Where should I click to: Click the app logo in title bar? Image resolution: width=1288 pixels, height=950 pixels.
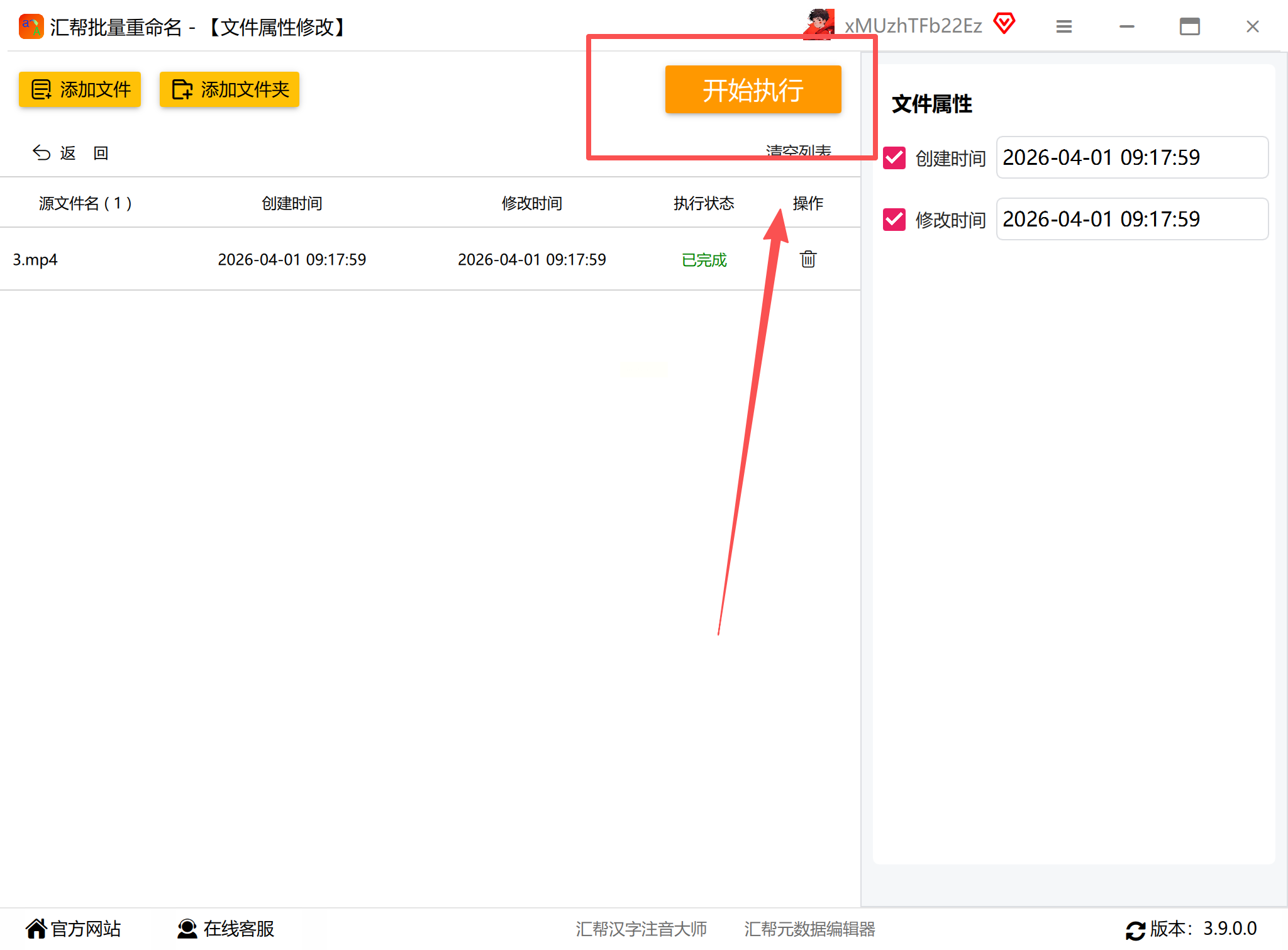pos(31,26)
